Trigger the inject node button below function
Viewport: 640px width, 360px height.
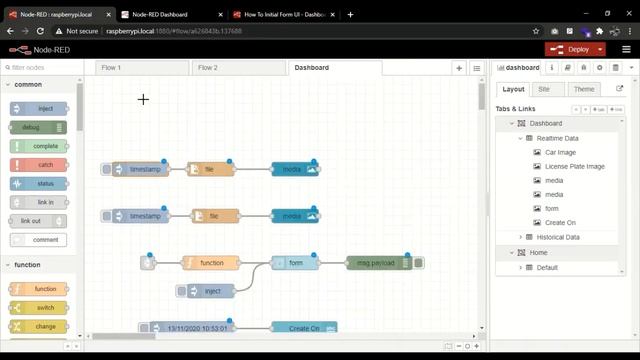coord(182,291)
